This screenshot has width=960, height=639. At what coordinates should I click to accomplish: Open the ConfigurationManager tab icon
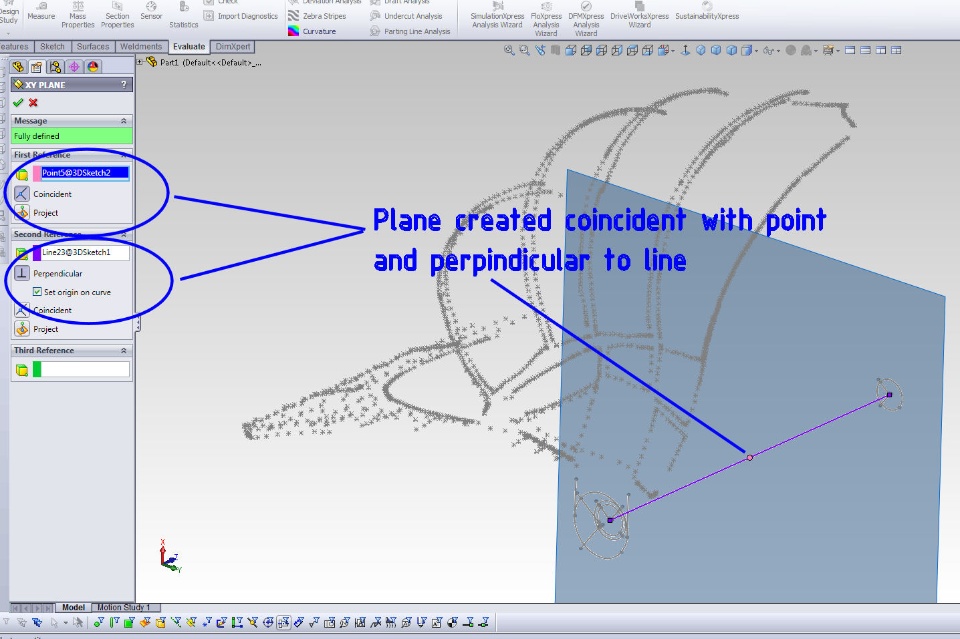tap(56, 67)
